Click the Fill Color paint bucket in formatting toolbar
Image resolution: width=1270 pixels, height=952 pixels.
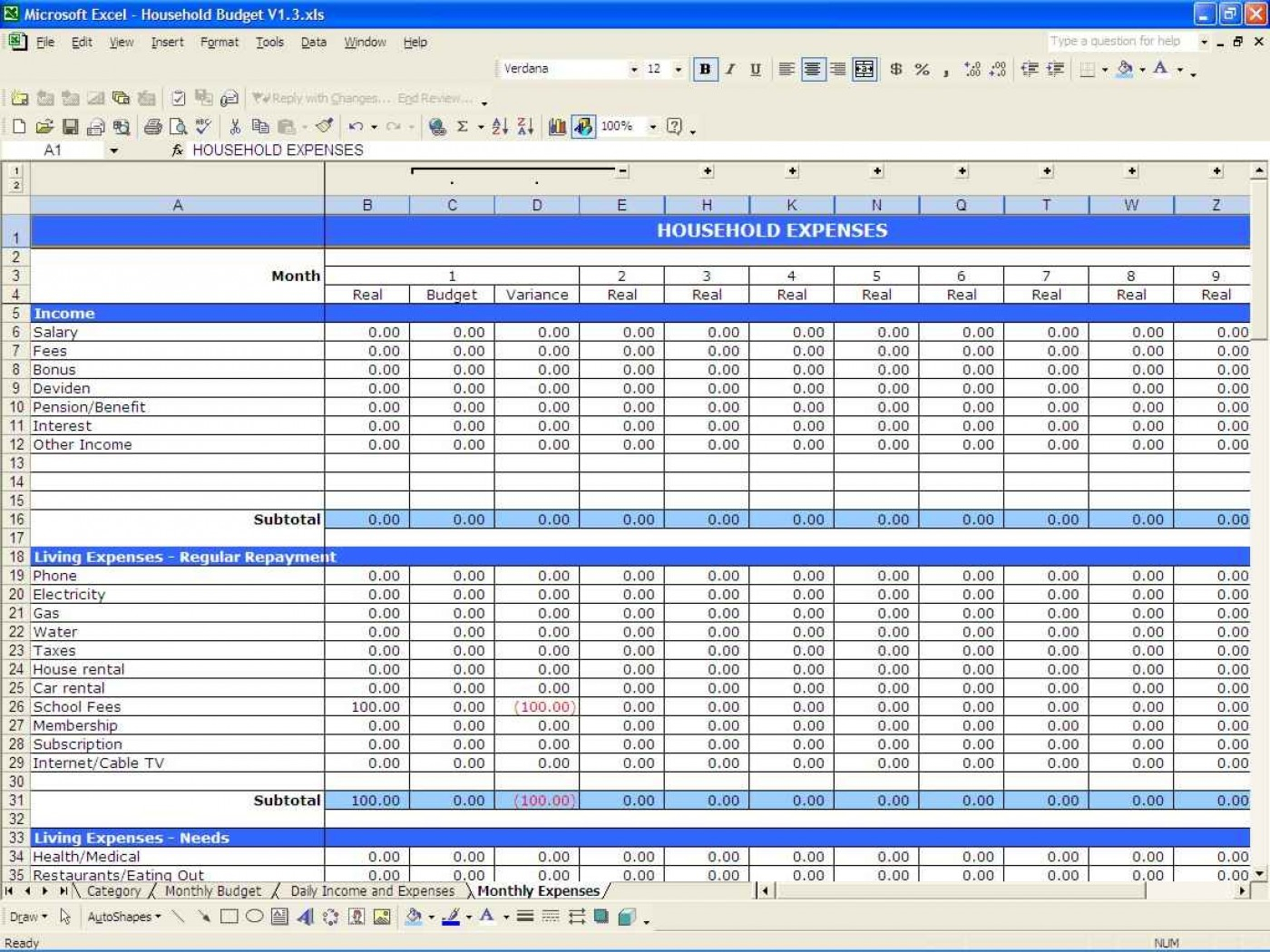coord(1125,69)
